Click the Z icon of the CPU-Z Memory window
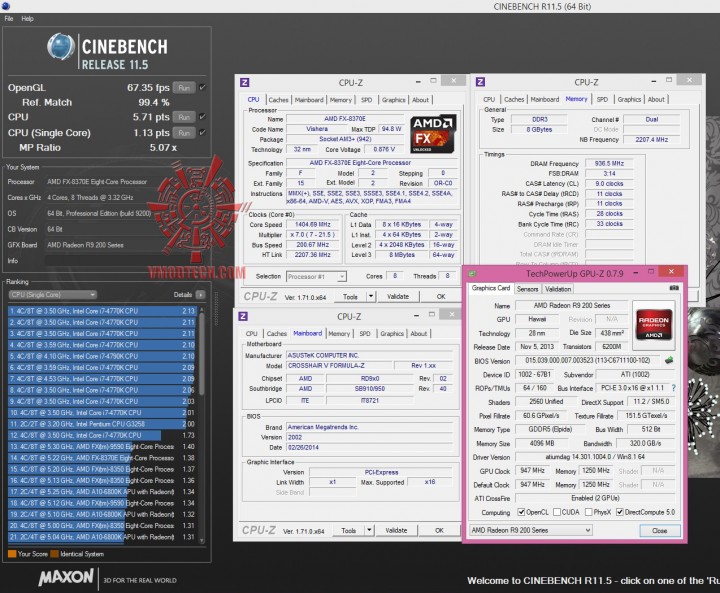 click(480, 82)
